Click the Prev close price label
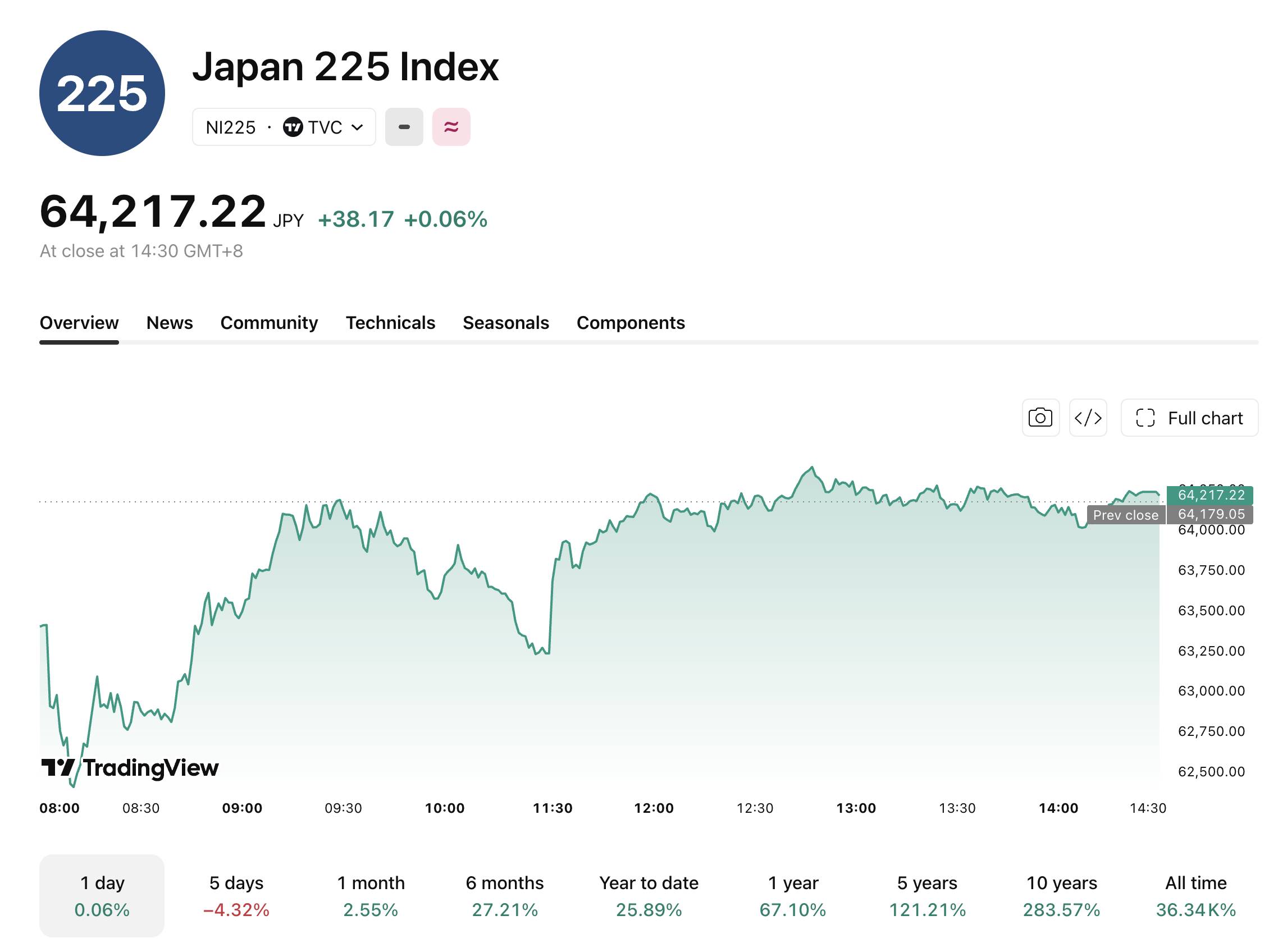 [1126, 515]
